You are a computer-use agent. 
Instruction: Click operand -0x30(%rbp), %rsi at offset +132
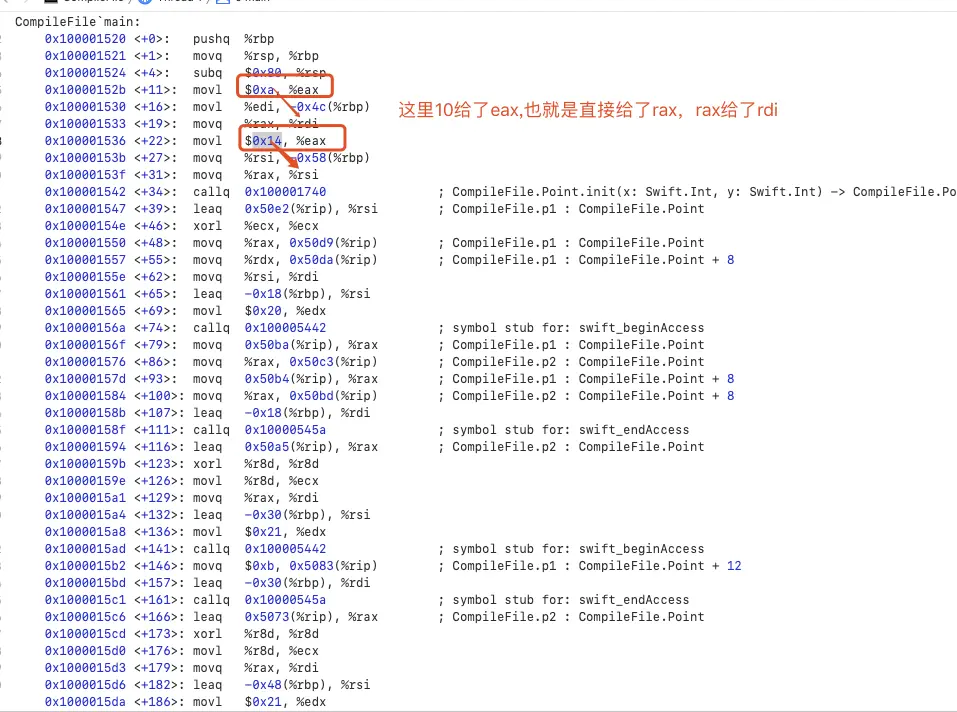pyautogui.click(x=308, y=516)
